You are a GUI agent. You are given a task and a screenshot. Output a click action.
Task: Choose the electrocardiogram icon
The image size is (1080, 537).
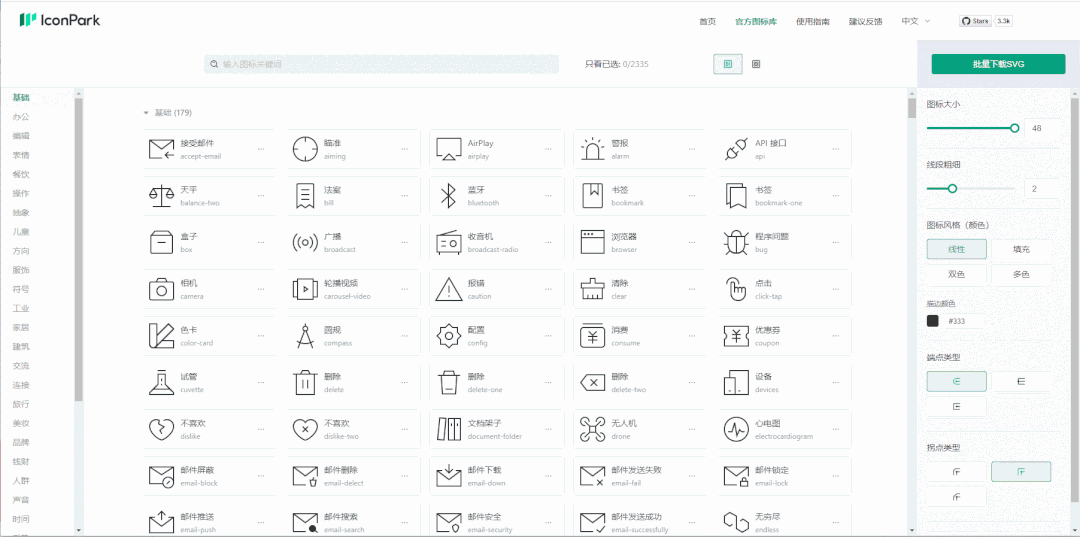point(736,430)
